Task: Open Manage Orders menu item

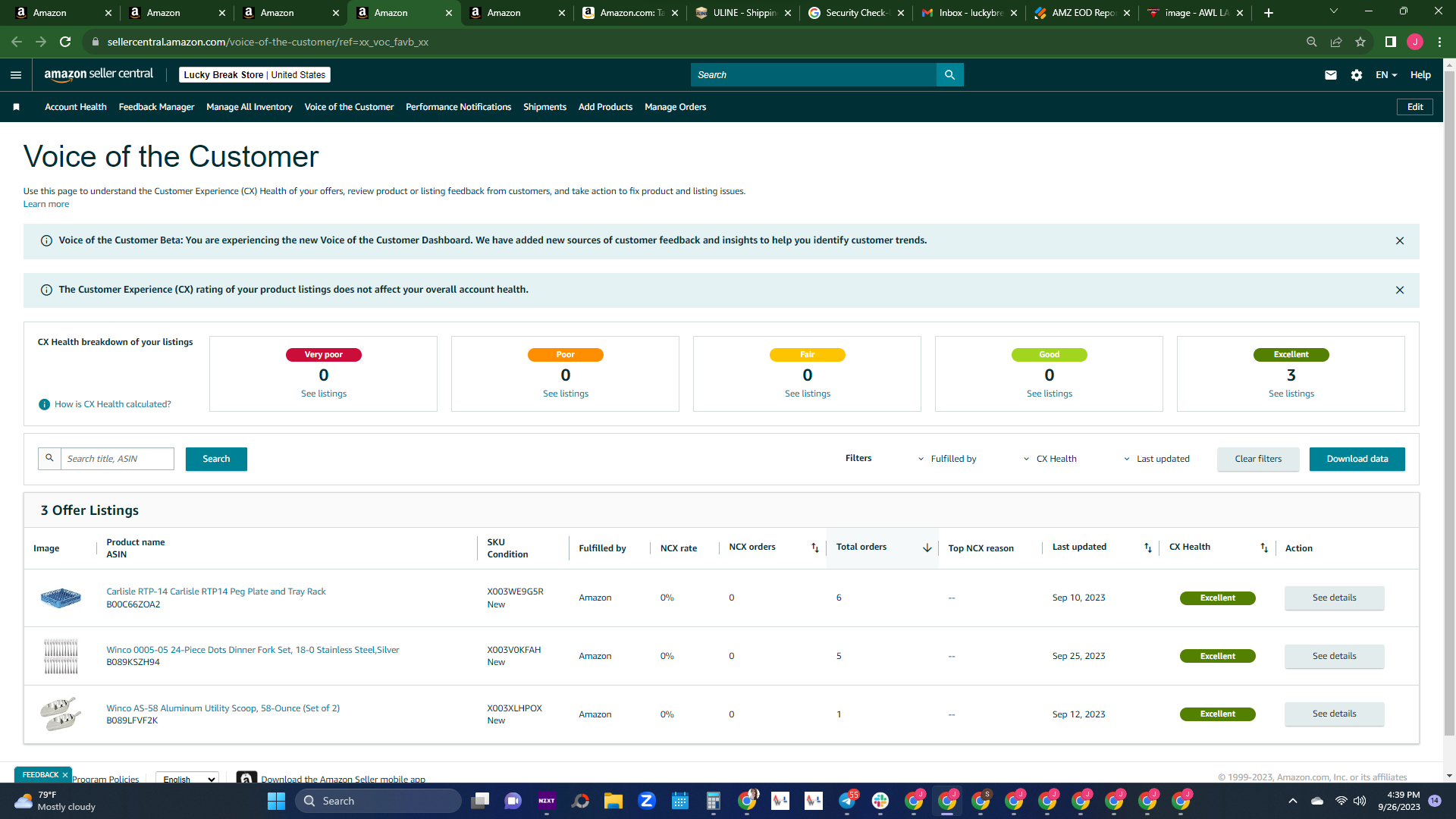Action: coord(675,107)
